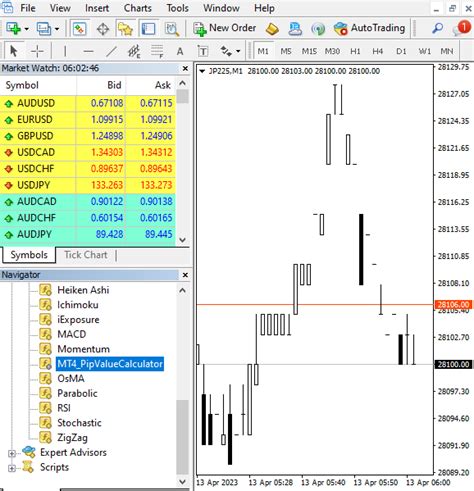Open the notification bubble with red badge

(x=461, y=28)
